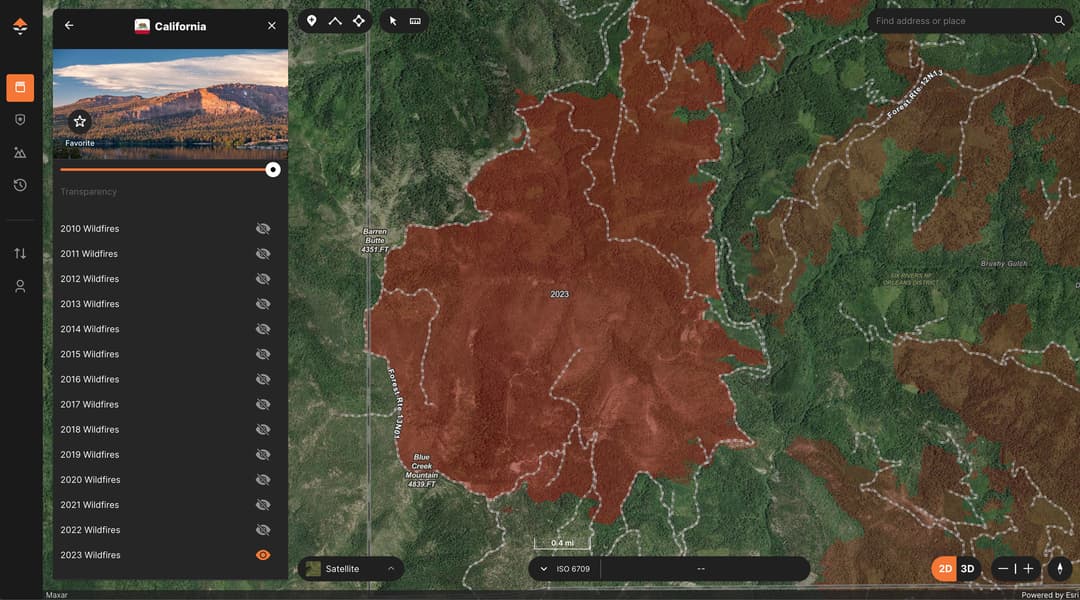Open the user account profile icon
Viewport: 1080px width, 600px height.
[x=20, y=286]
